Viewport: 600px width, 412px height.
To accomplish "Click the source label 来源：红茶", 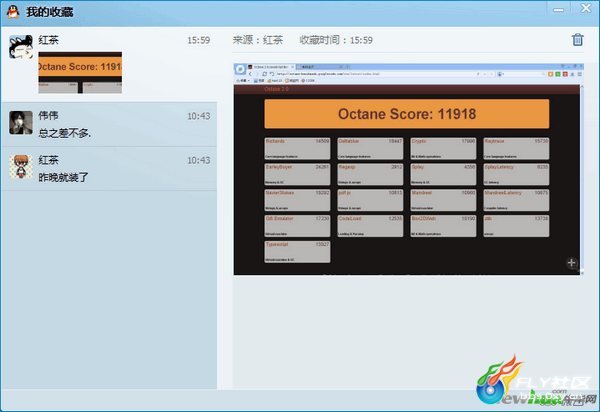I will pyautogui.click(x=258, y=40).
